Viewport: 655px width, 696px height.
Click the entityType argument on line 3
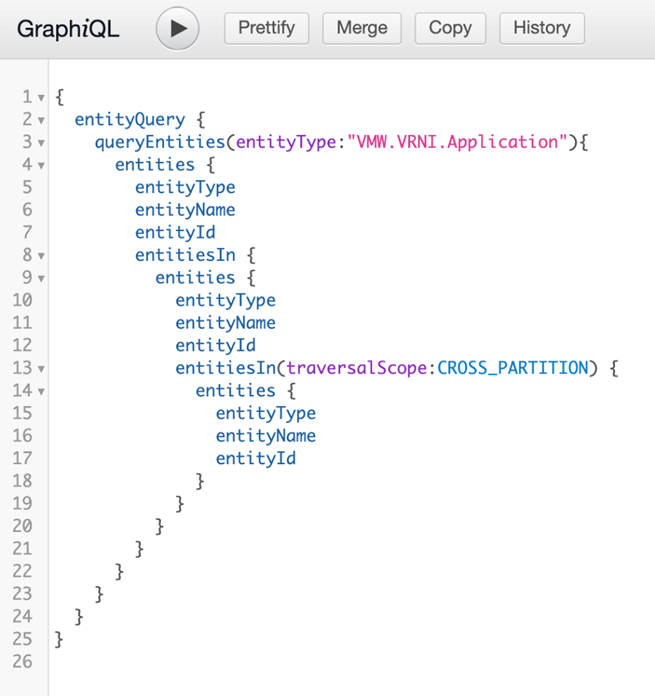click(285, 142)
